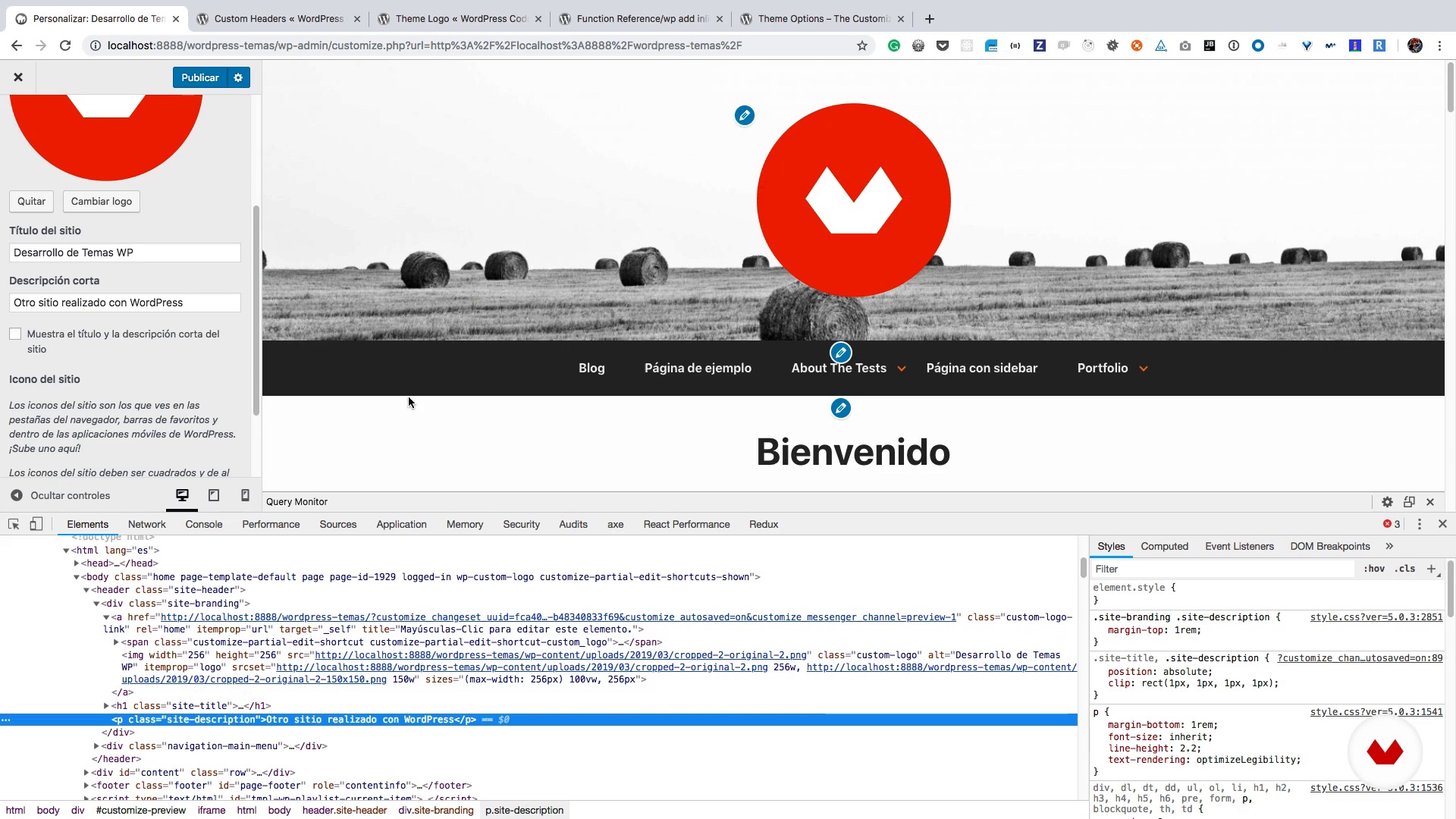This screenshot has height=819, width=1456.
Task: Open DevTools three-dot more menu
Action: tap(1420, 524)
